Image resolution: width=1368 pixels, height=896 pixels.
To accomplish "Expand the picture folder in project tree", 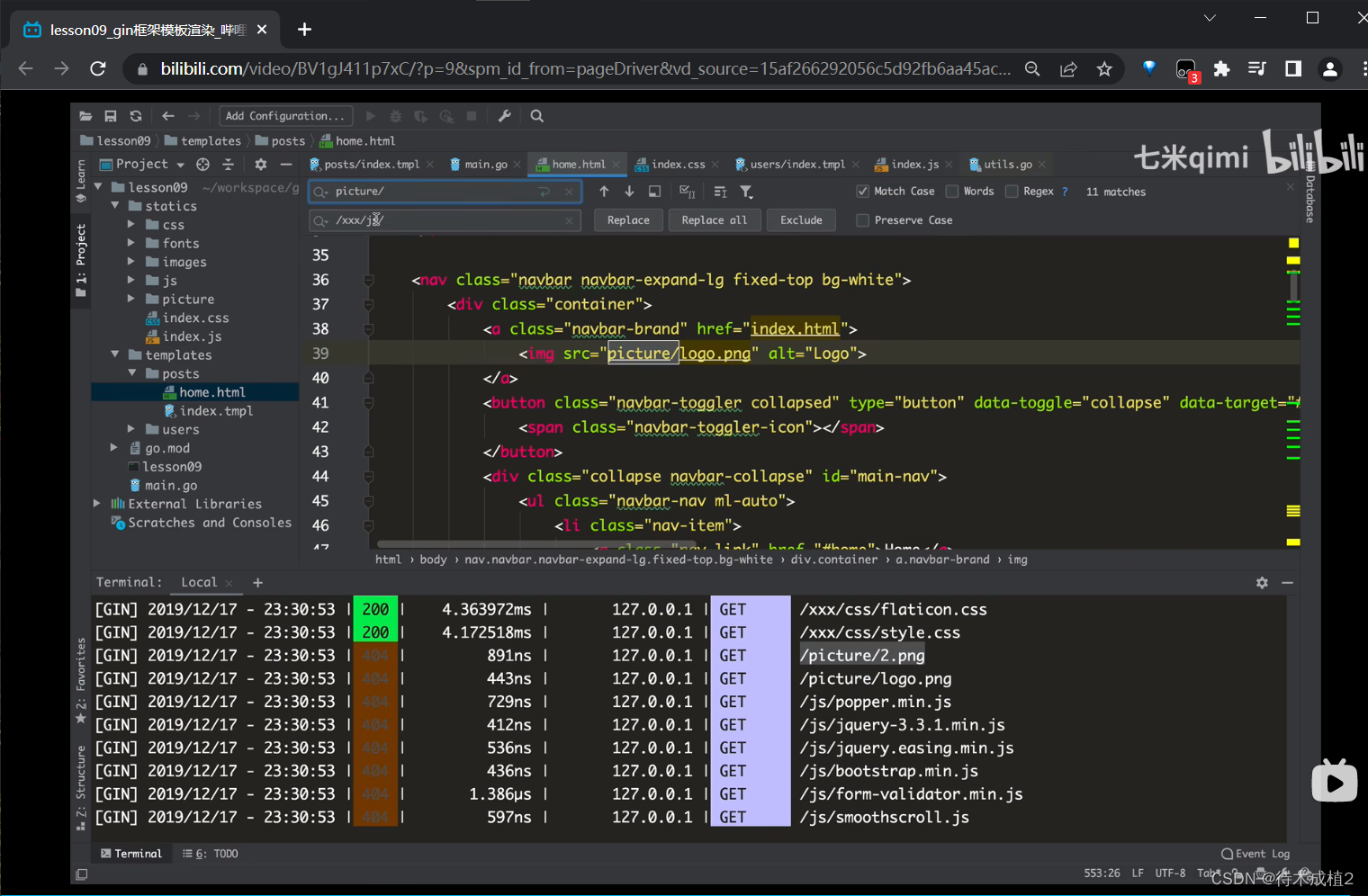I will pos(131,299).
